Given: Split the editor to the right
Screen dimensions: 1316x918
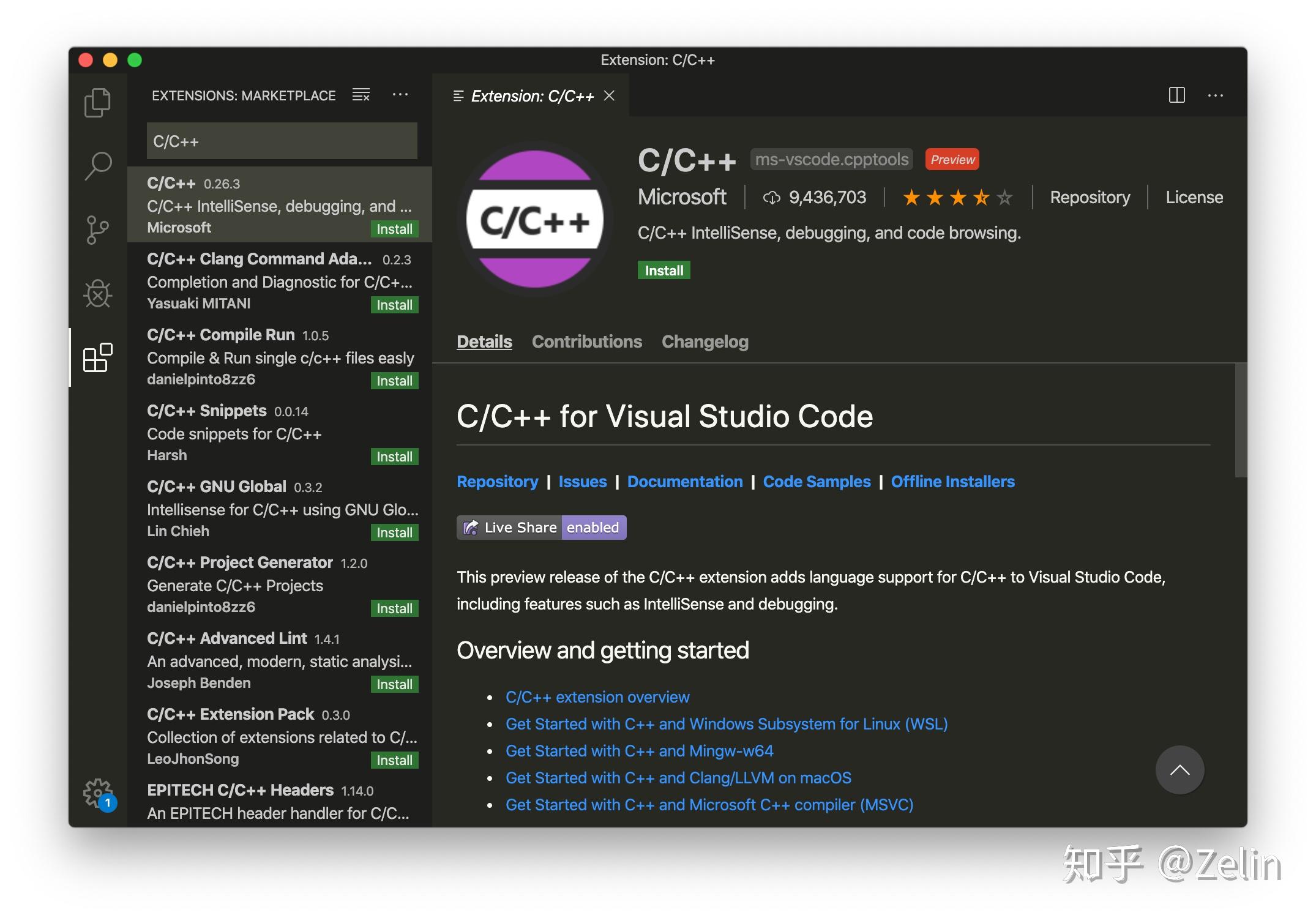Looking at the screenshot, I should 1176,95.
